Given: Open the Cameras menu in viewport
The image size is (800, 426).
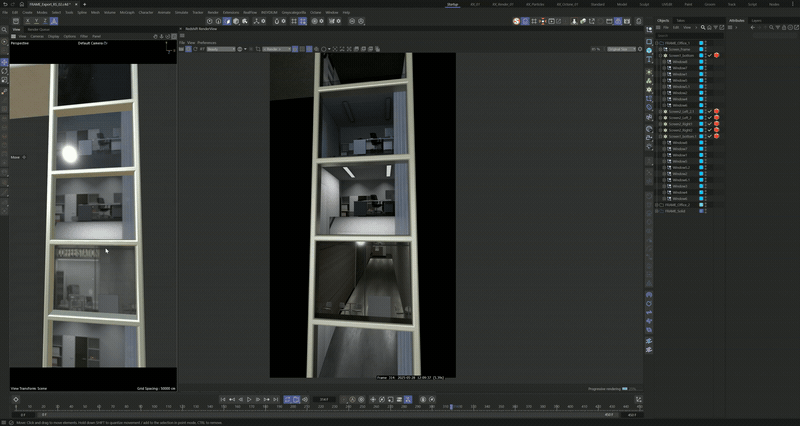Looking at the screenshot, I should [37, 36].
